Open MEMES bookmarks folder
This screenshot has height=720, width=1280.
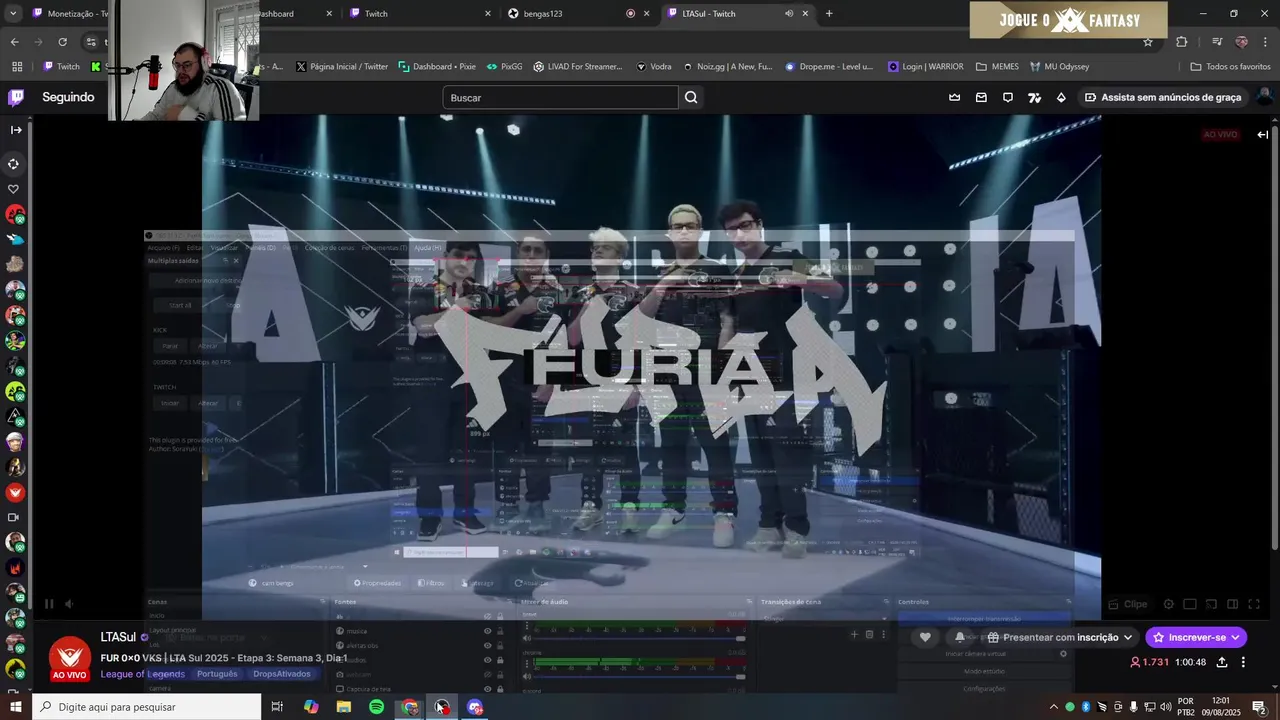coord(997,66)
